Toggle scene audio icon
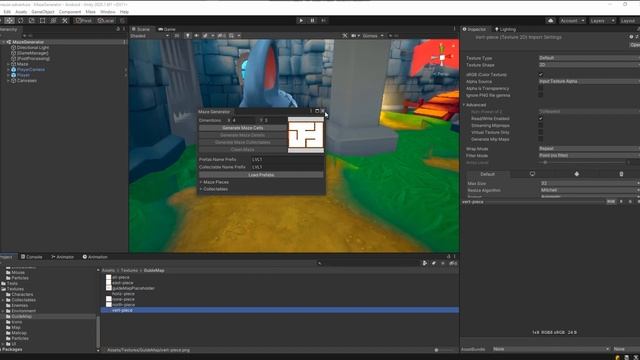 (196, 36)
